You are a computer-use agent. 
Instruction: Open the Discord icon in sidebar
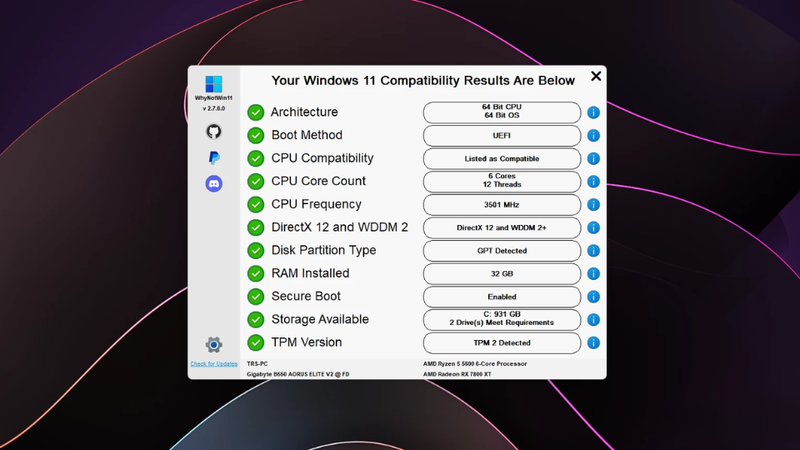[214, 184]
